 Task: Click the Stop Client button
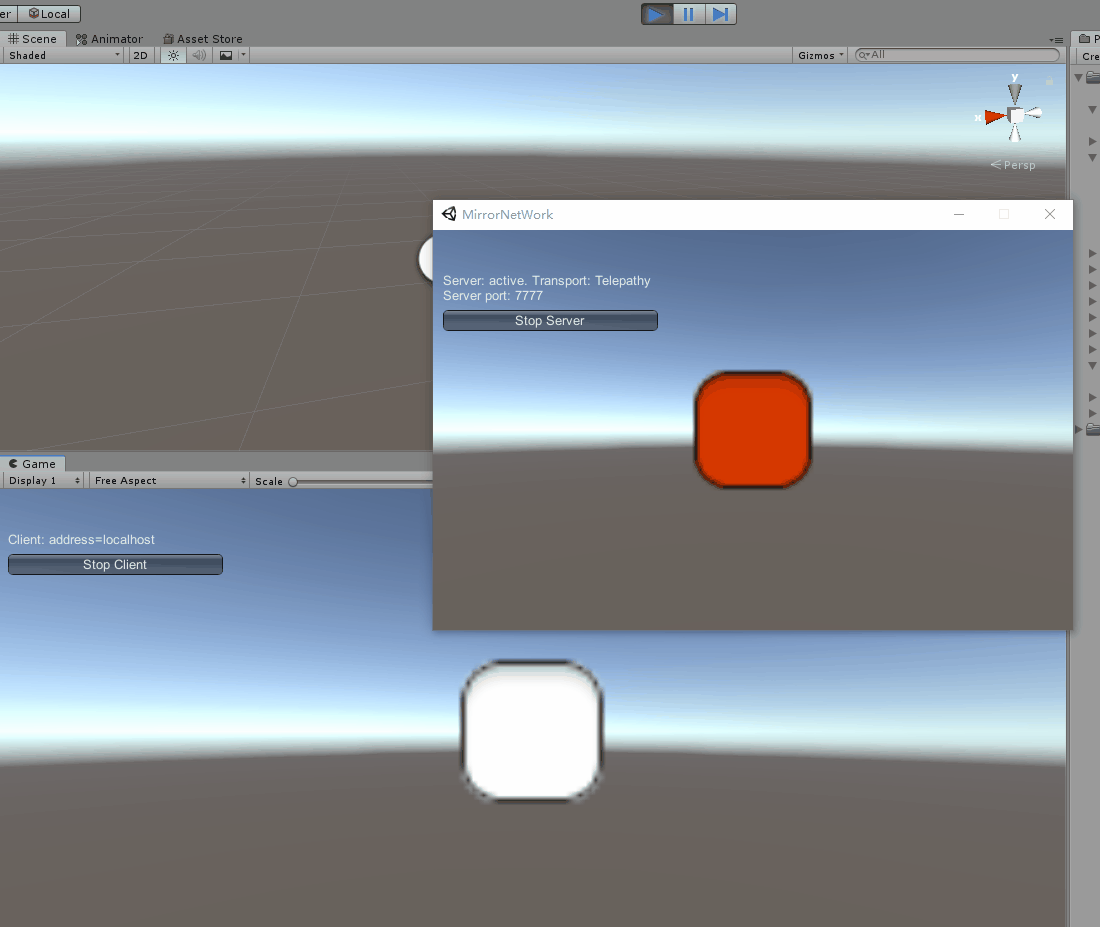(115, 565)
